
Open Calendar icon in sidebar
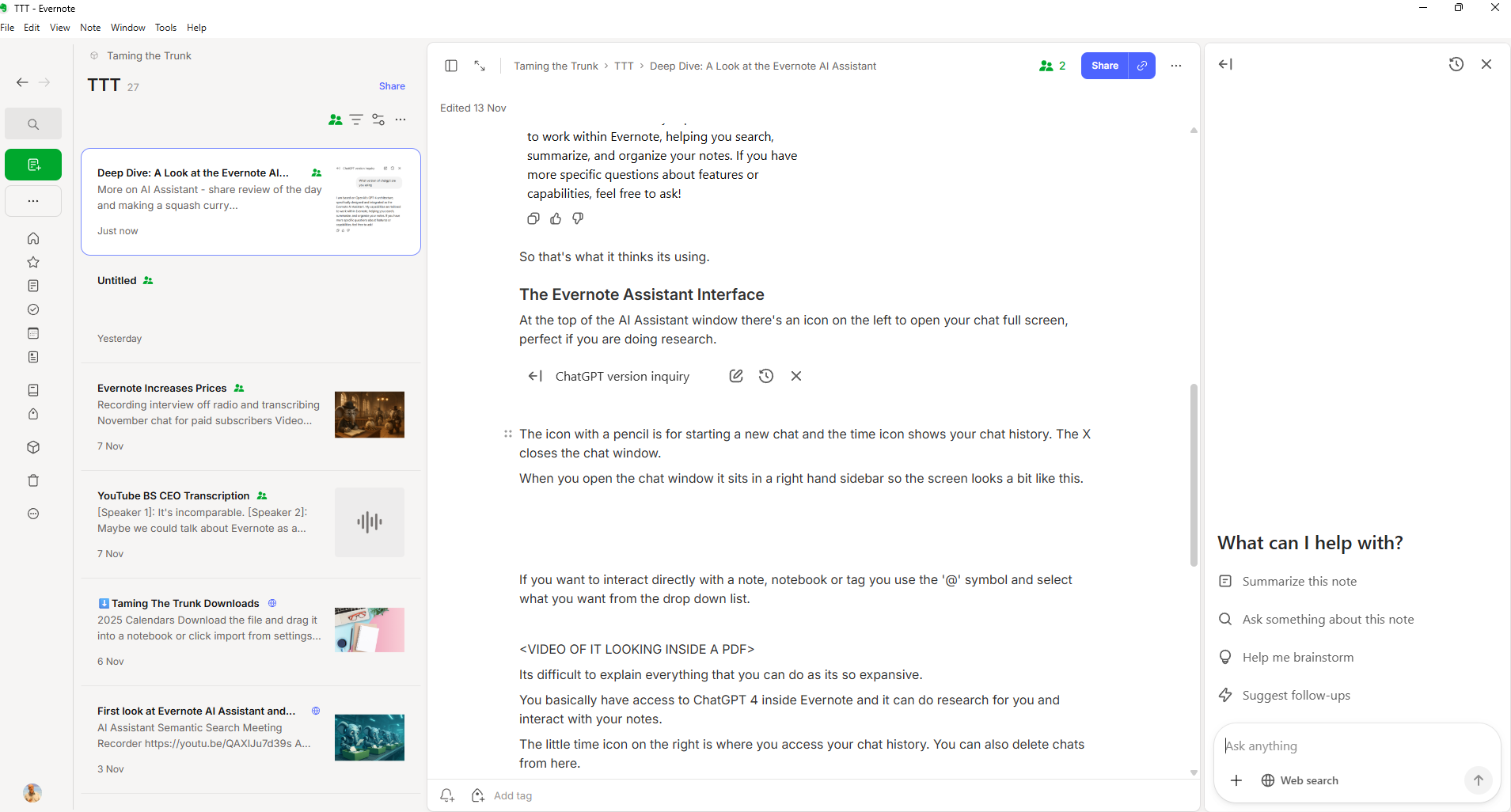33,333
